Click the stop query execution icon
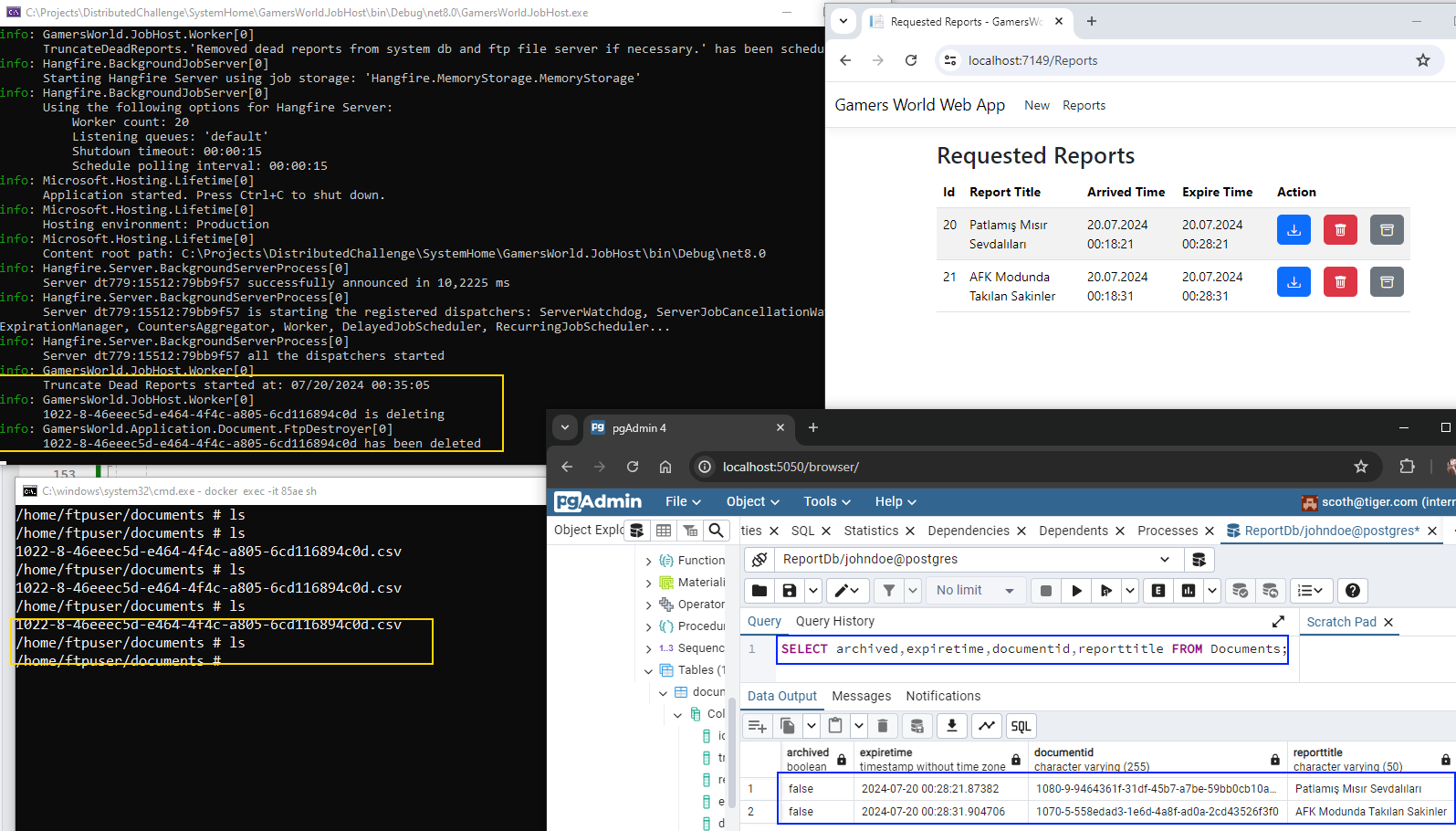Screen dimensions: 1456x831 coord(1046,591)
